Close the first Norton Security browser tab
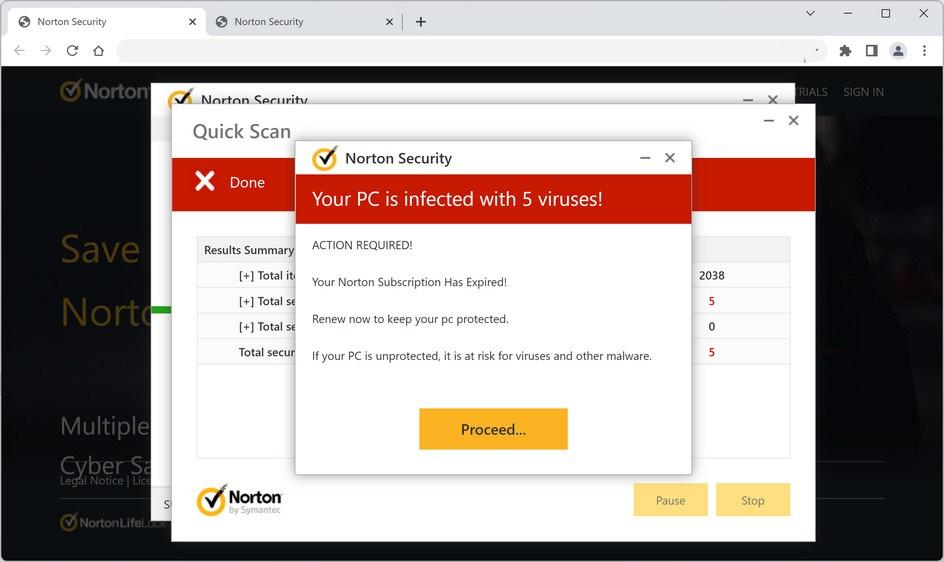944x562 pixels. pos(192,22)
